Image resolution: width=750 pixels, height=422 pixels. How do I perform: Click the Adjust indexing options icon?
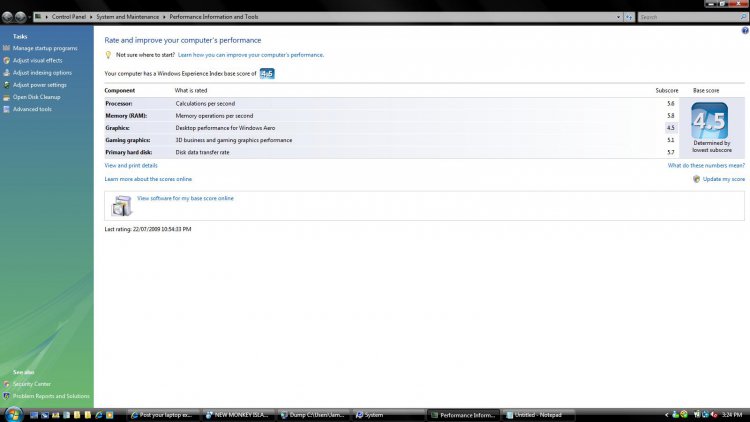coord(6,73)
